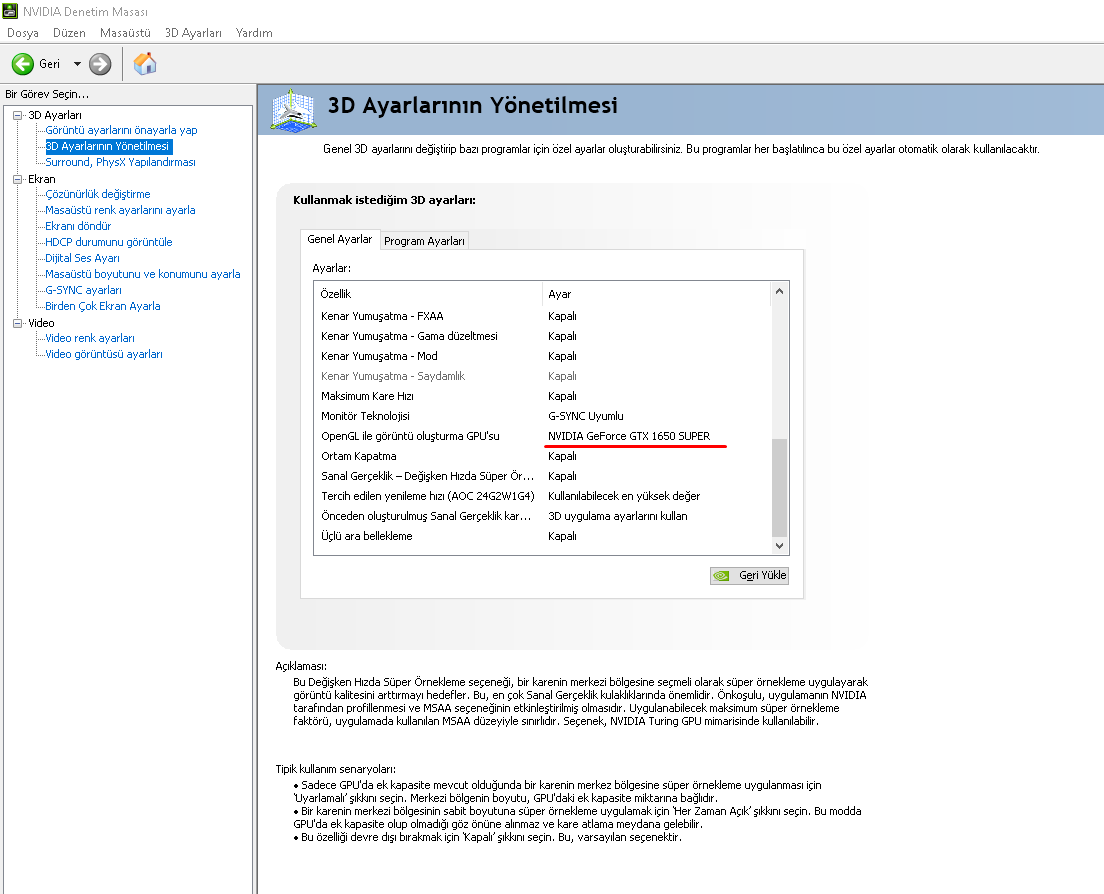
Task: Click the Ayar column header
Action: point(657,294)
